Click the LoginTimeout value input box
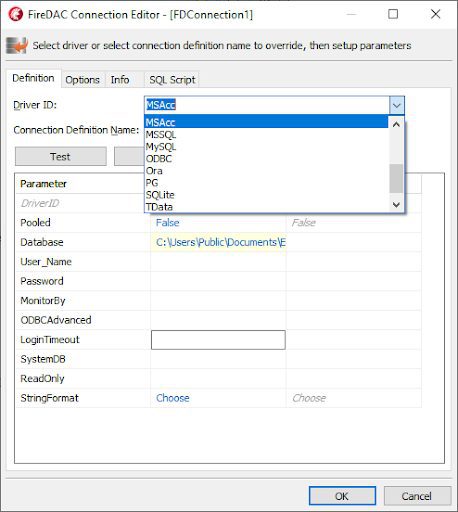This screenshot has width=458, height=512. (x=218, y=340)
